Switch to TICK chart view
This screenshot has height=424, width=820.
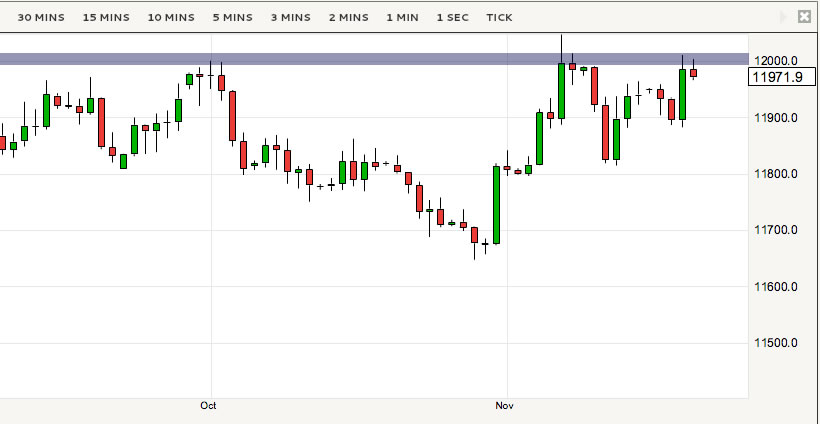click(x=499, y=18)
